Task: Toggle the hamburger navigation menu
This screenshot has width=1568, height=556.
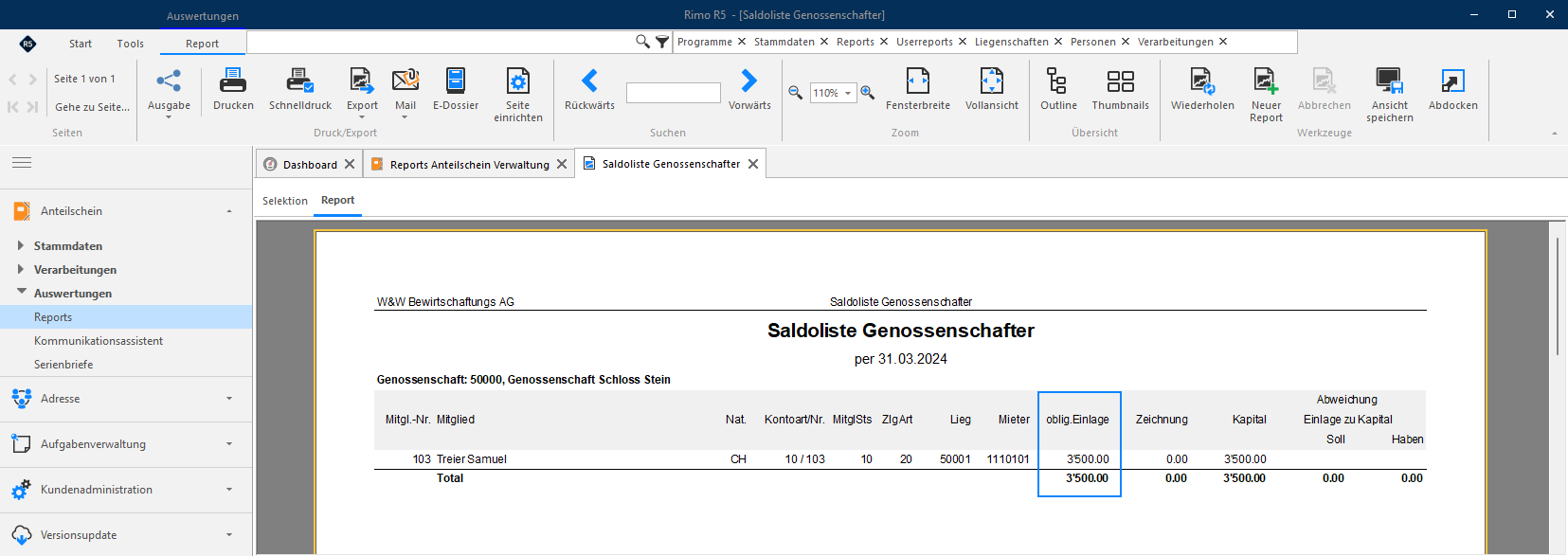Action: coord(22,163)
